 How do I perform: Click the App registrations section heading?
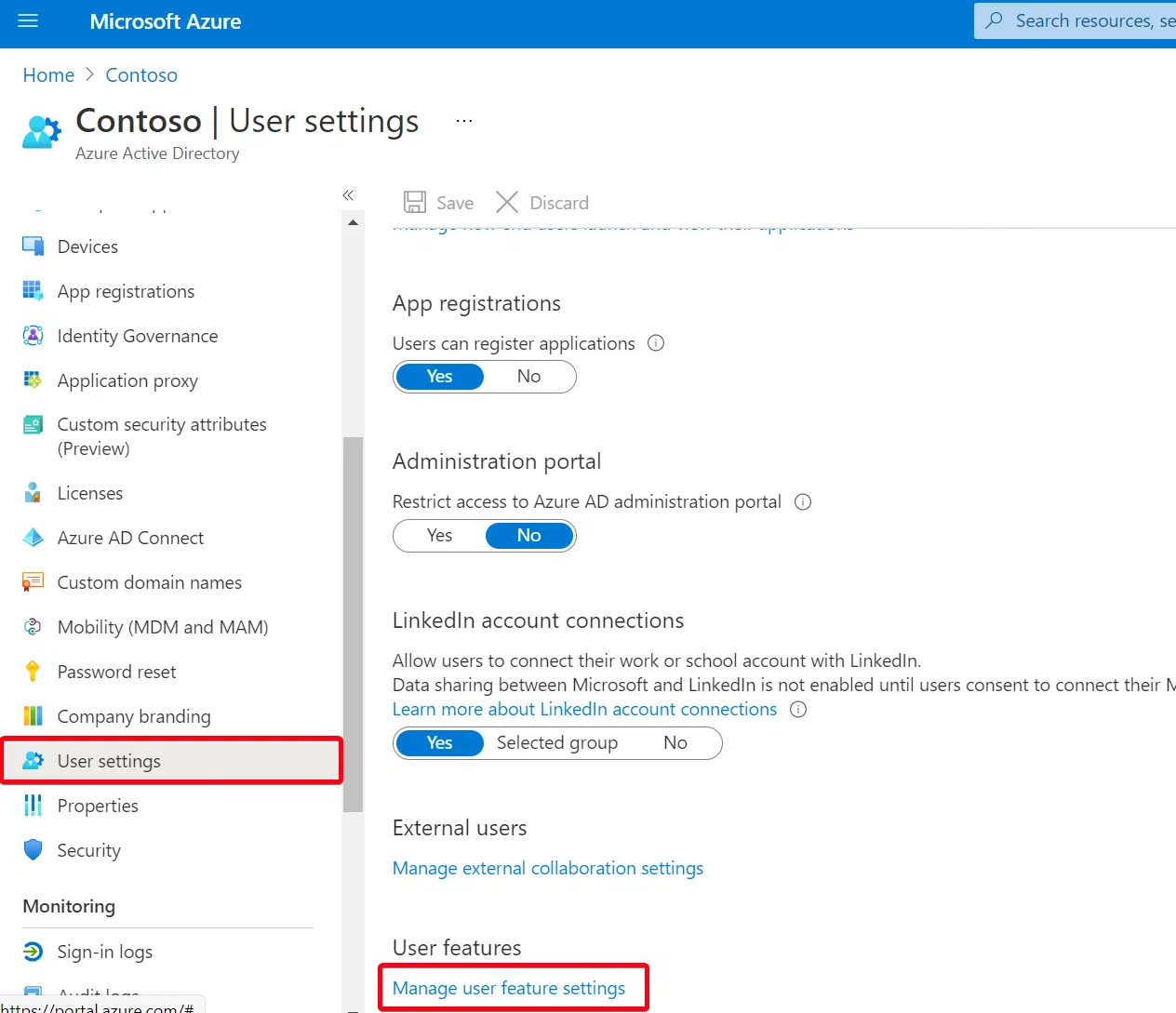(476, 303)
